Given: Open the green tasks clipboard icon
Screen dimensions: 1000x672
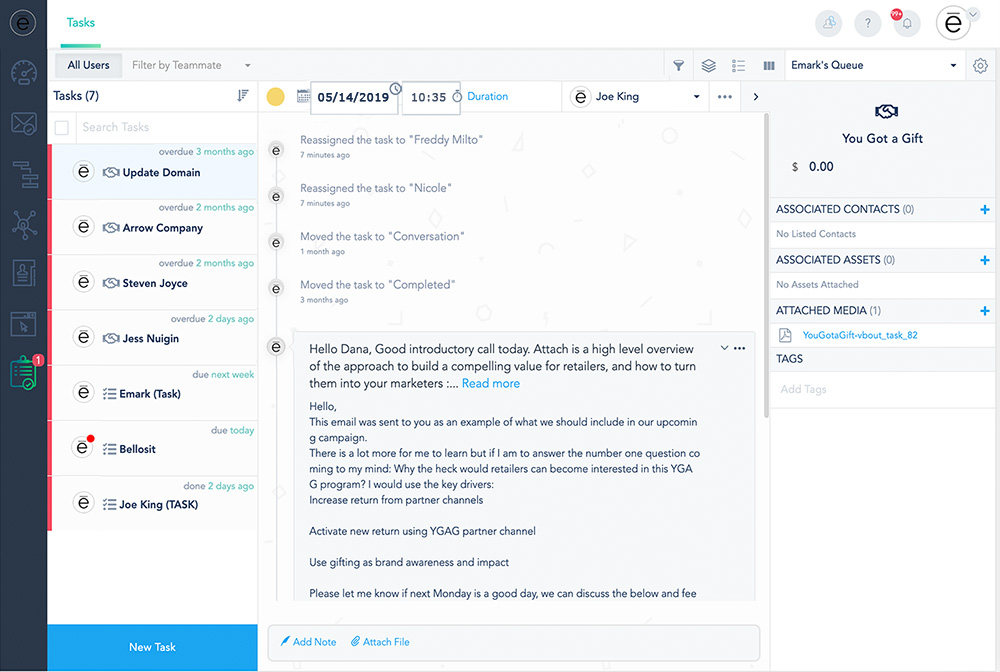Looking at the screenshot, I should [x=24, y=374].
